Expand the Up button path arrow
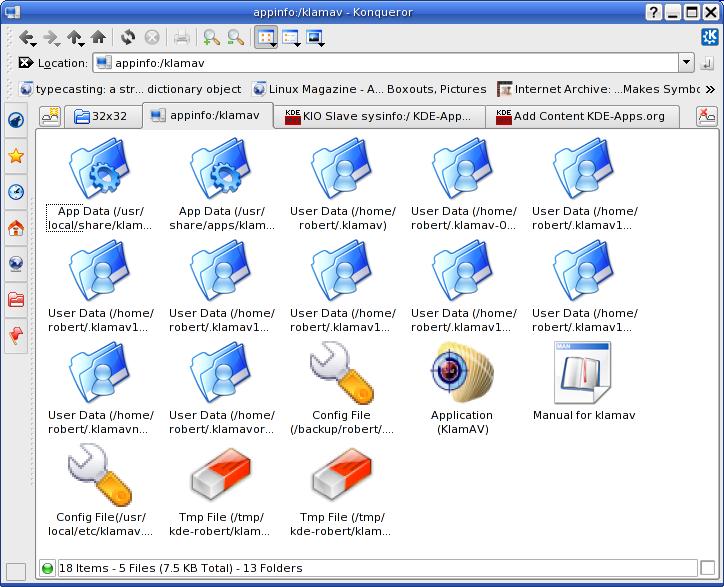 pos(82,44)
